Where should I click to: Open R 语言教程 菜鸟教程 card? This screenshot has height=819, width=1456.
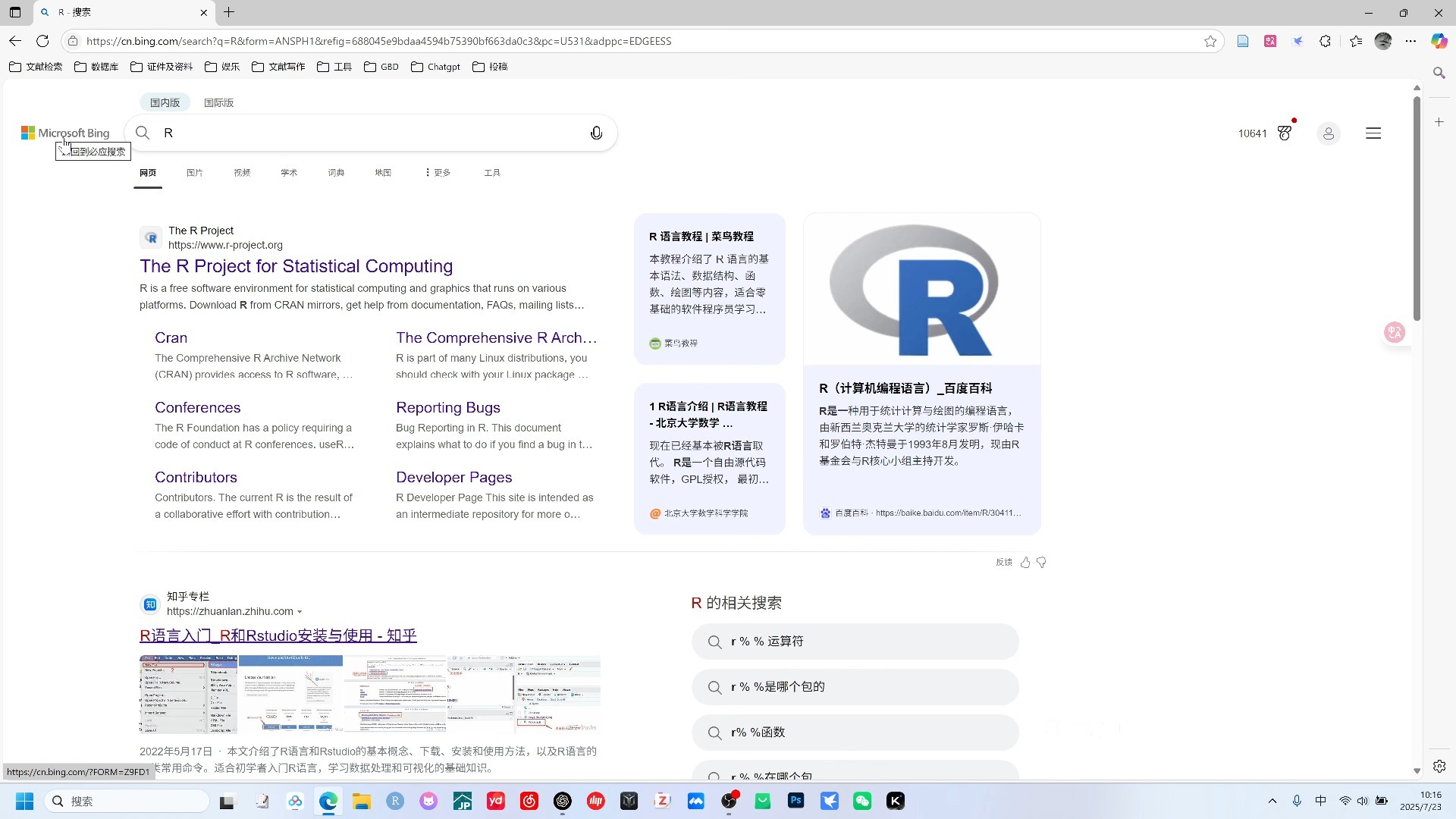coord(709,289)
